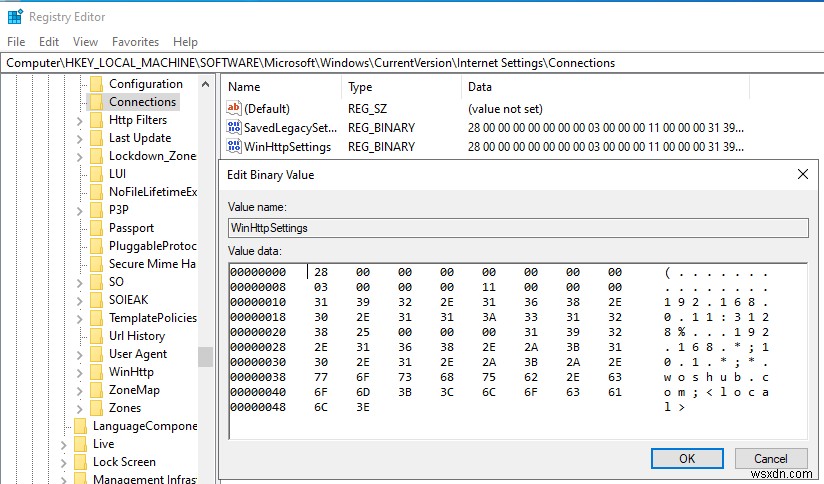Open the Help menu
This screenshot has height=484, width=824.
tap(185, 42)
